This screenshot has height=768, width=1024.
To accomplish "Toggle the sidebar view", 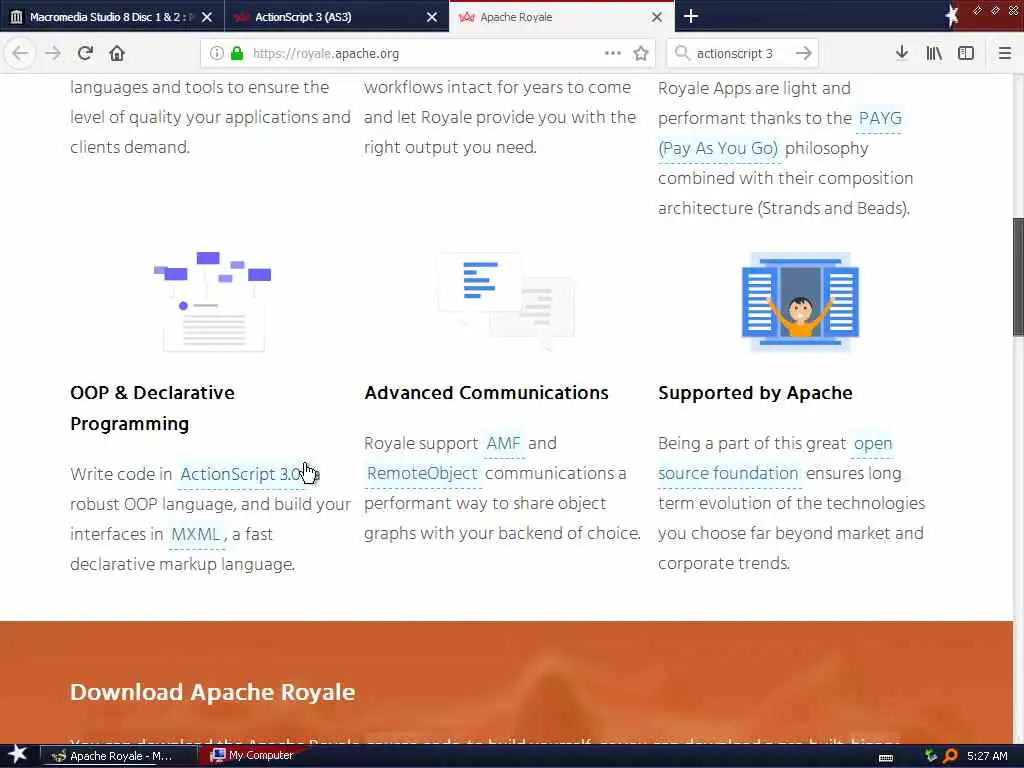I will click(x=966, y=54).
